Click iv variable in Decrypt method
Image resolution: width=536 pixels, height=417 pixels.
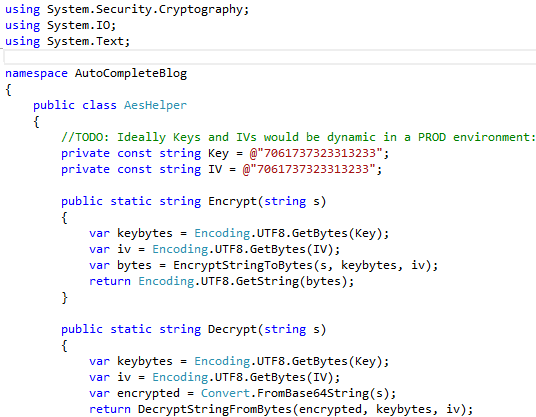pos(124,377)
